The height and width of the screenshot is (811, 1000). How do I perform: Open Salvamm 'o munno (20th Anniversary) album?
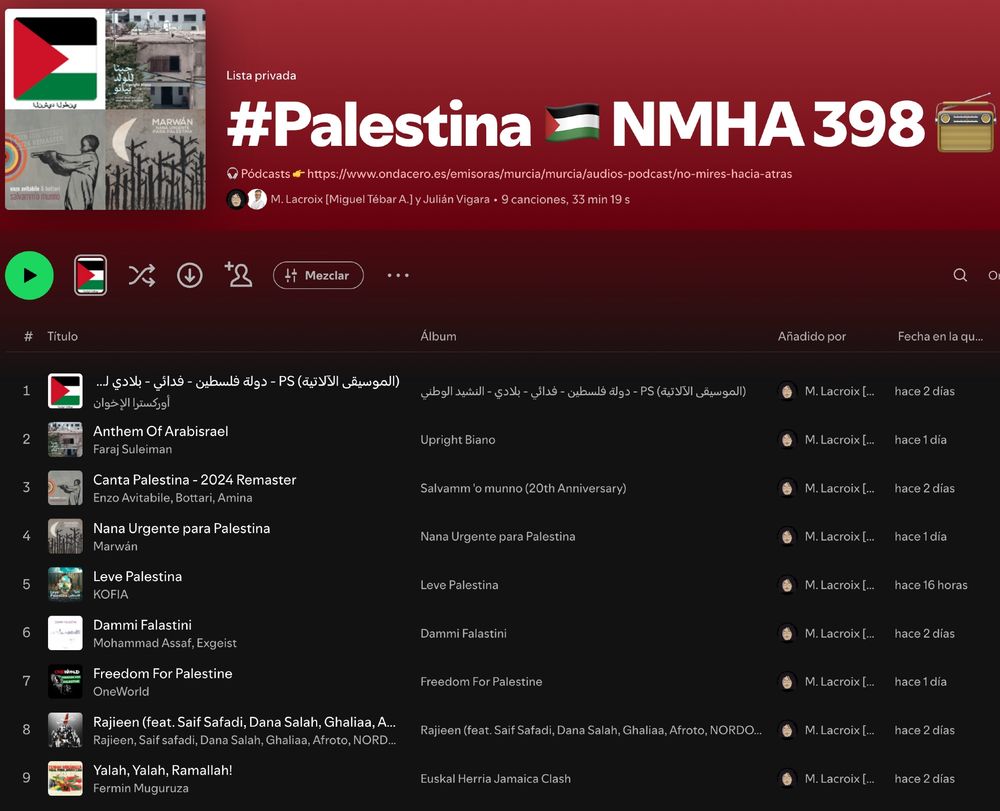point(523,488)
